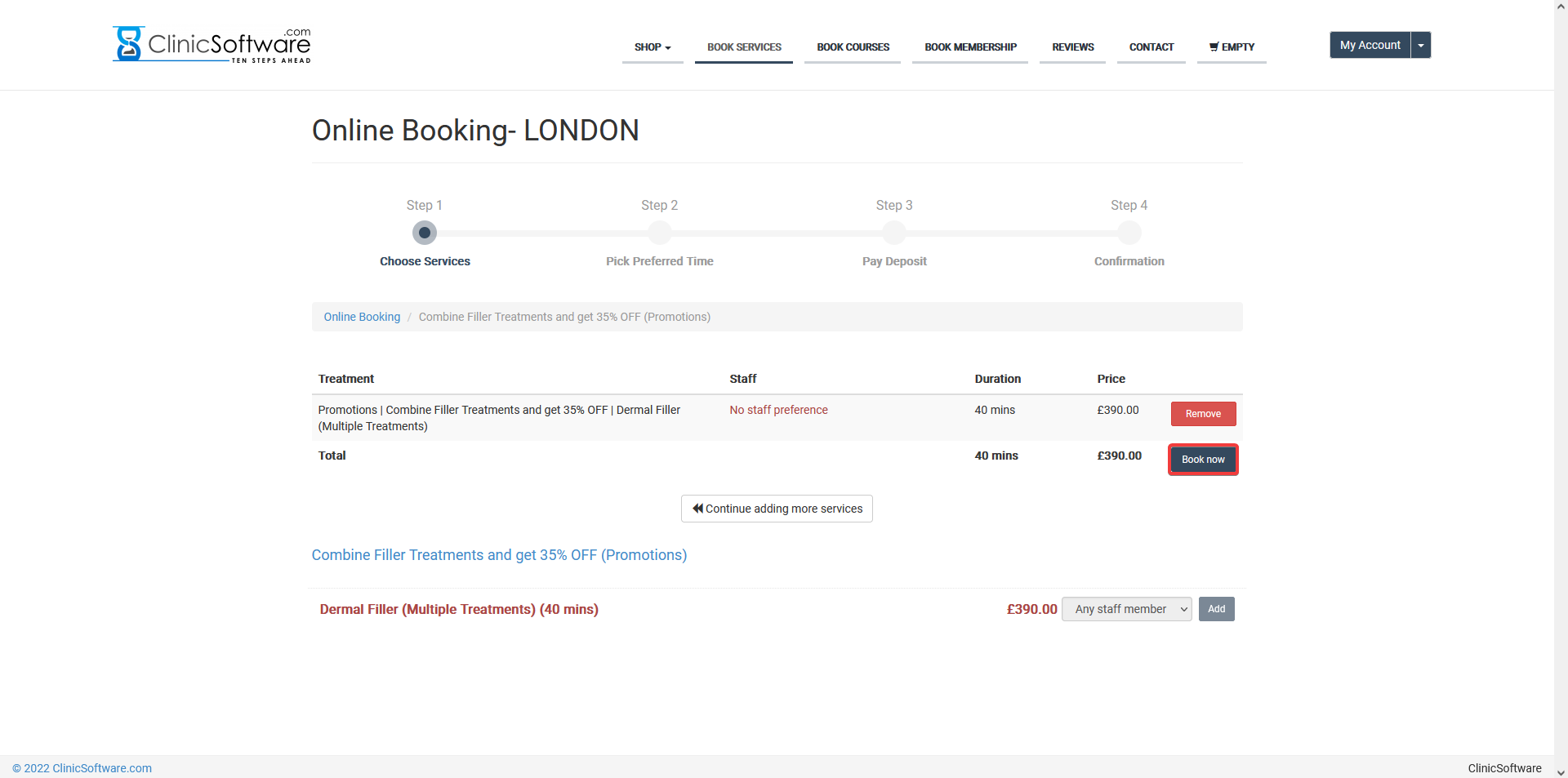The height and width of the screenshot is (778, 1568).
Task: Open the Any staff member dropdown
Action: pos(1126,609)
